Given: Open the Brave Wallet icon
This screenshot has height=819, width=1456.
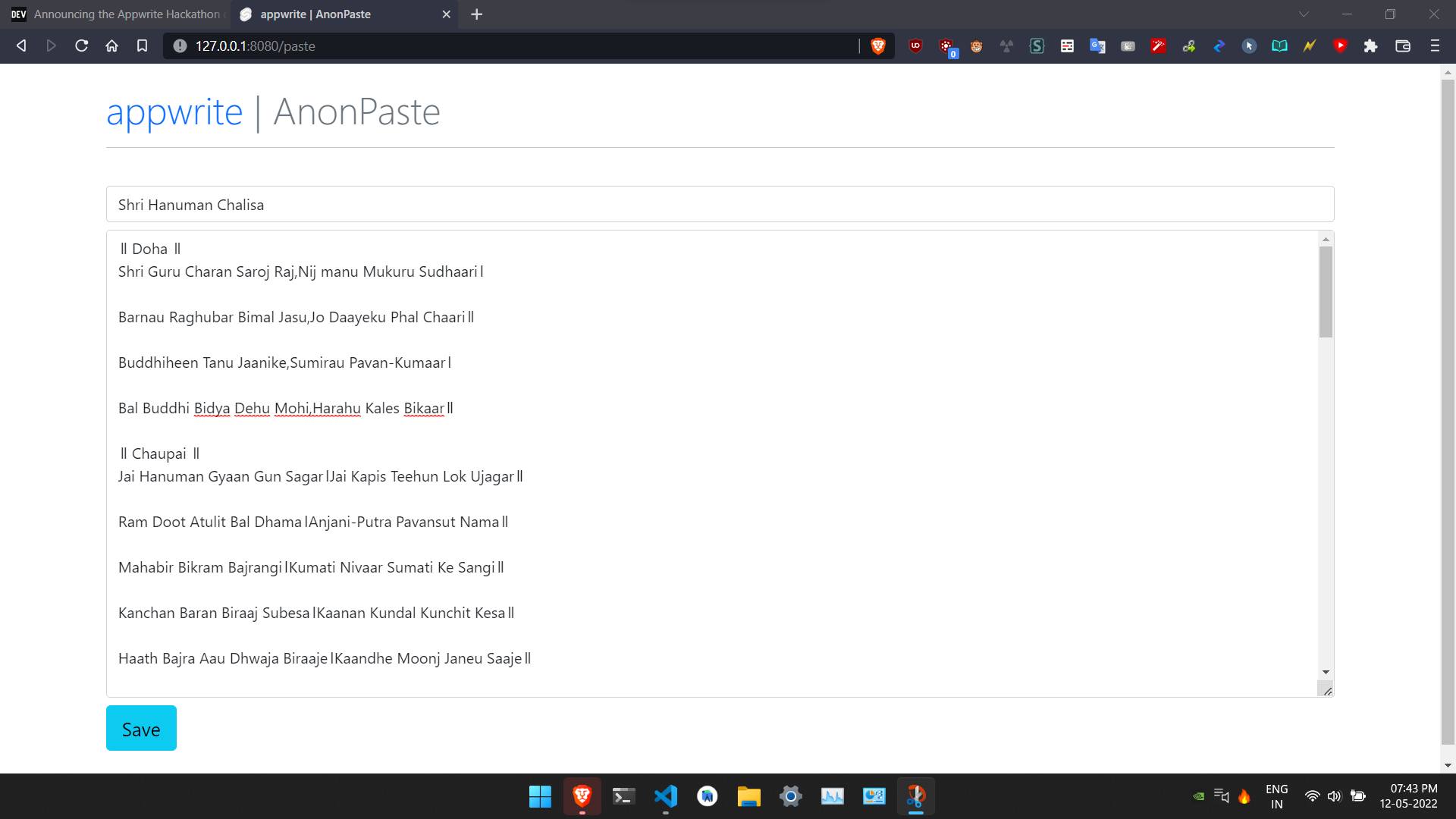Looking at the screenshot, I should [1402, 45].
